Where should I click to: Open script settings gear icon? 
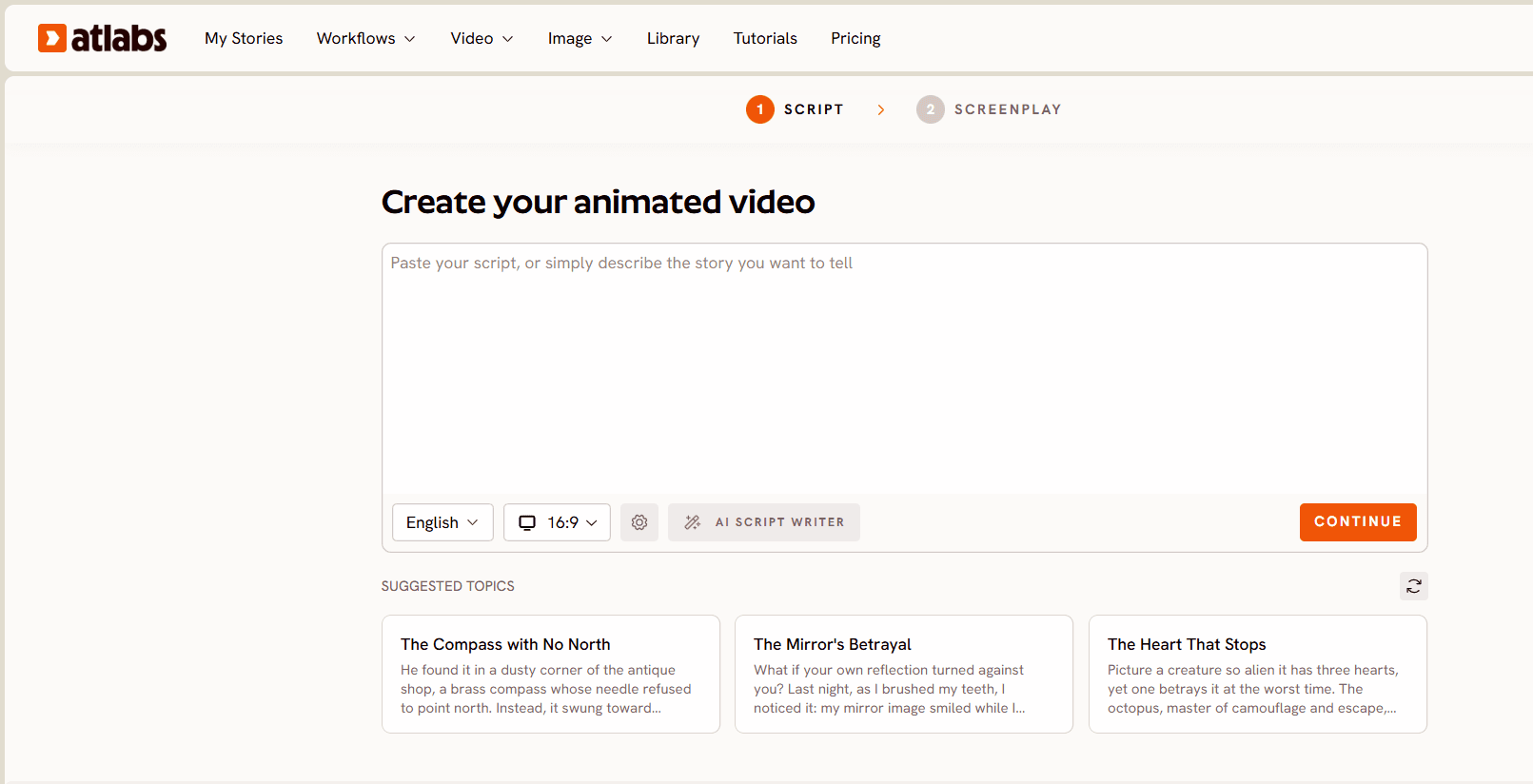tap(639, 522)
